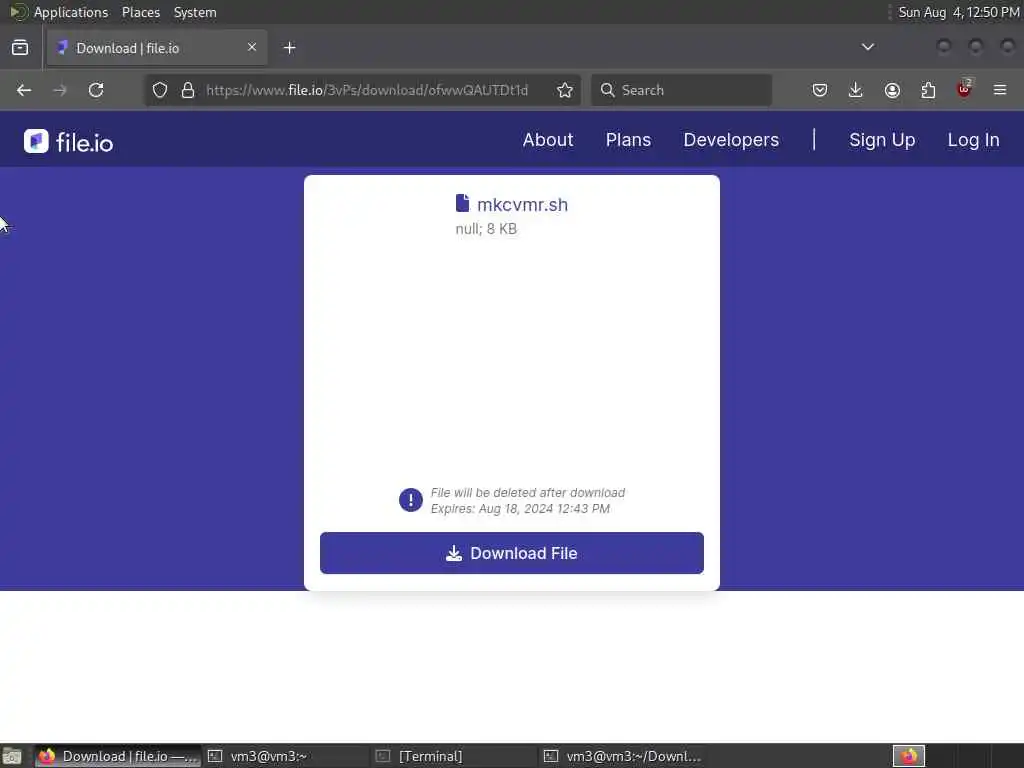Screen dimensions: 1024x768
Task: Click the clock showing Sun Aug 4
Action: 959,12
